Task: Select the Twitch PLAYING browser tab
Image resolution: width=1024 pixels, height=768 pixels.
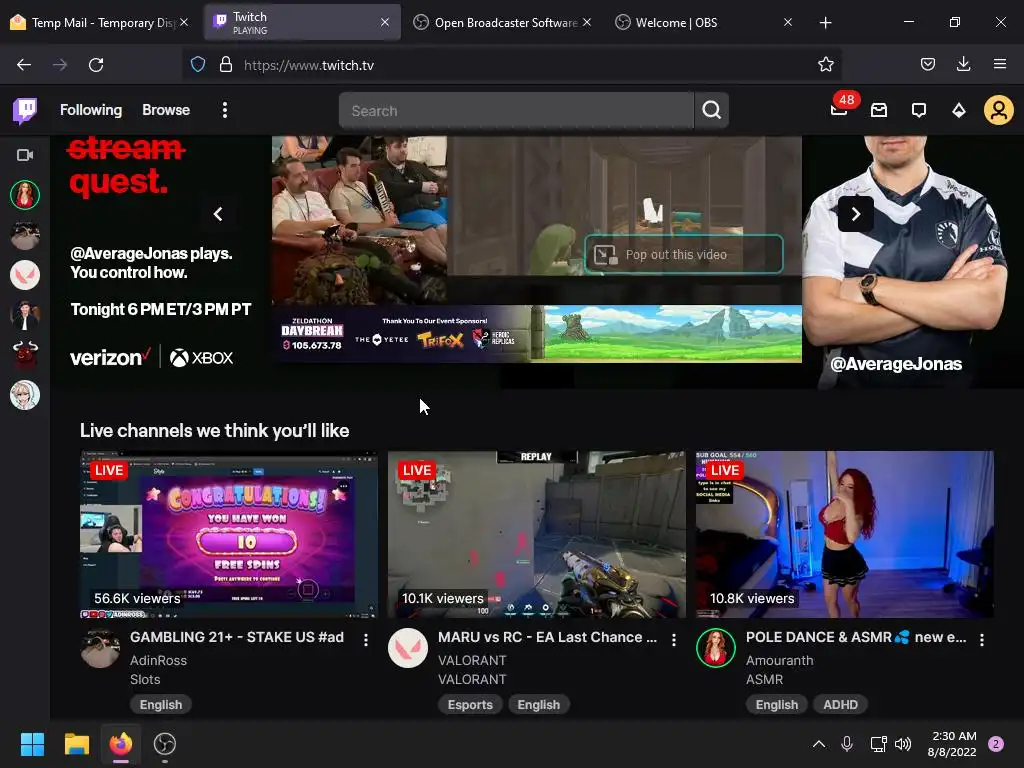Action: click(x=302, y=22)
